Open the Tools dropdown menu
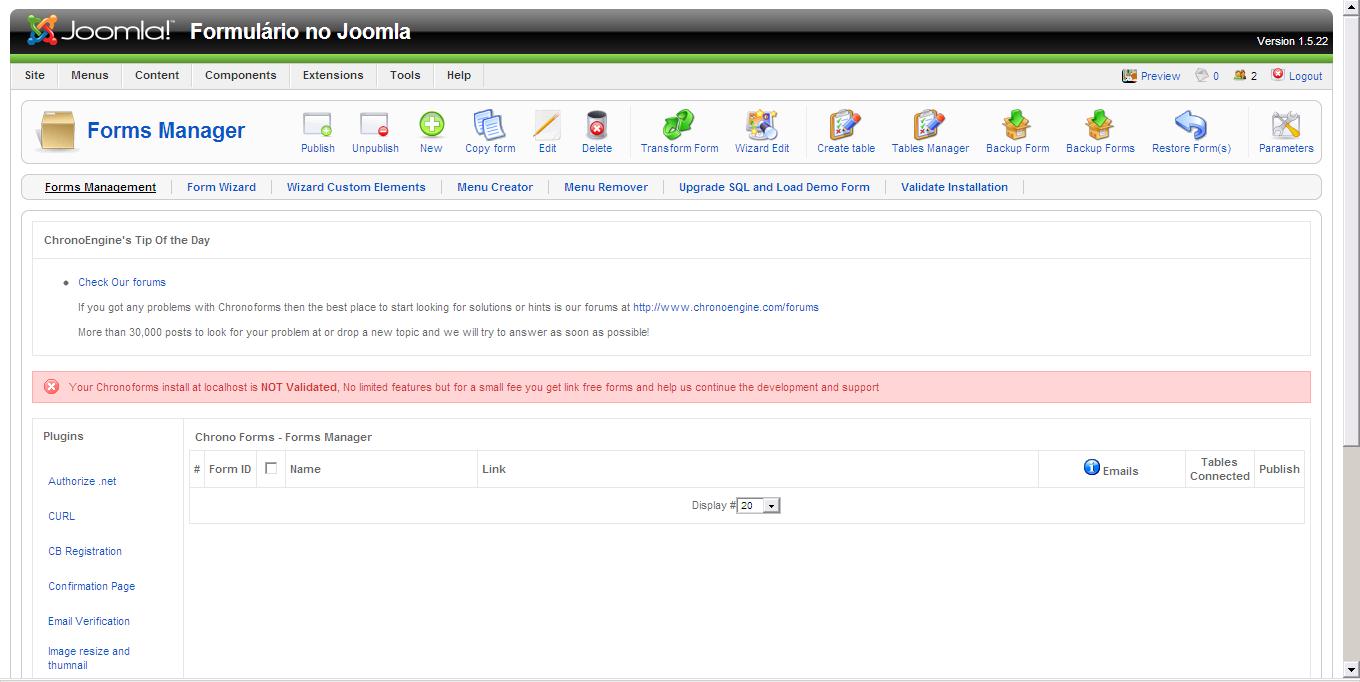 pyautogui.click(x=405, y=75)
